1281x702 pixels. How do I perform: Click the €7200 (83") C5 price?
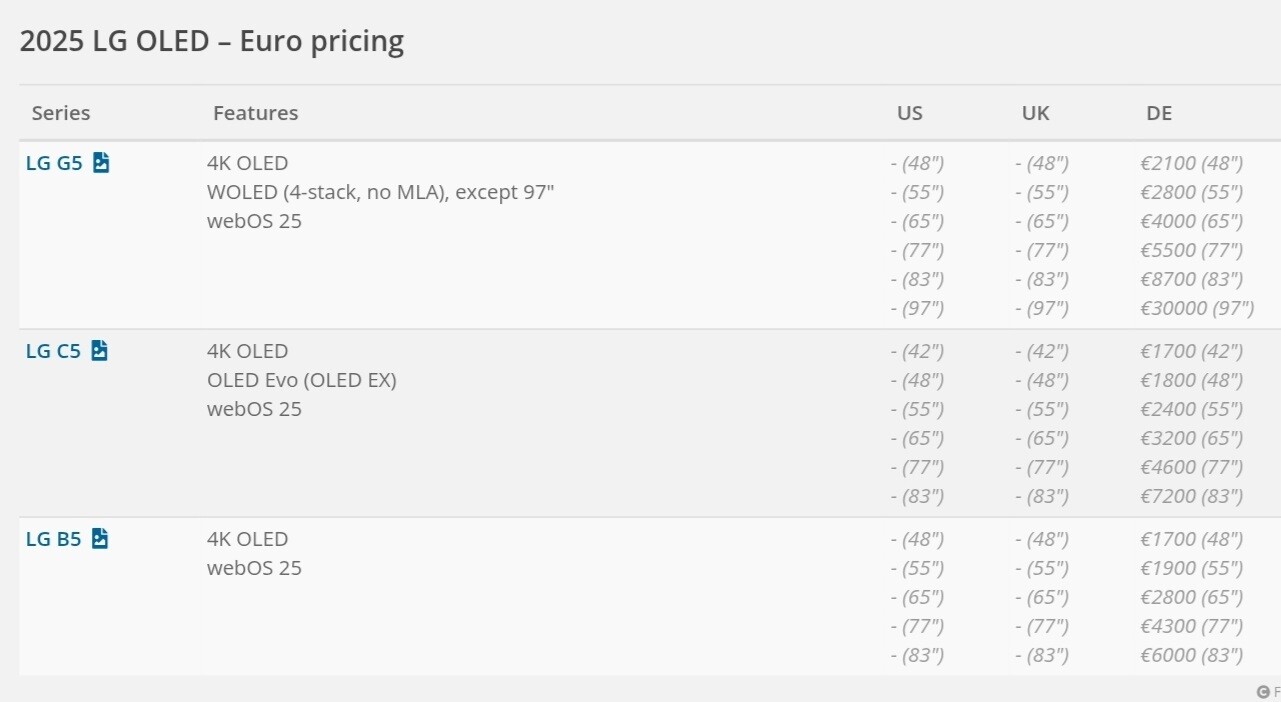pos(1191,496)
